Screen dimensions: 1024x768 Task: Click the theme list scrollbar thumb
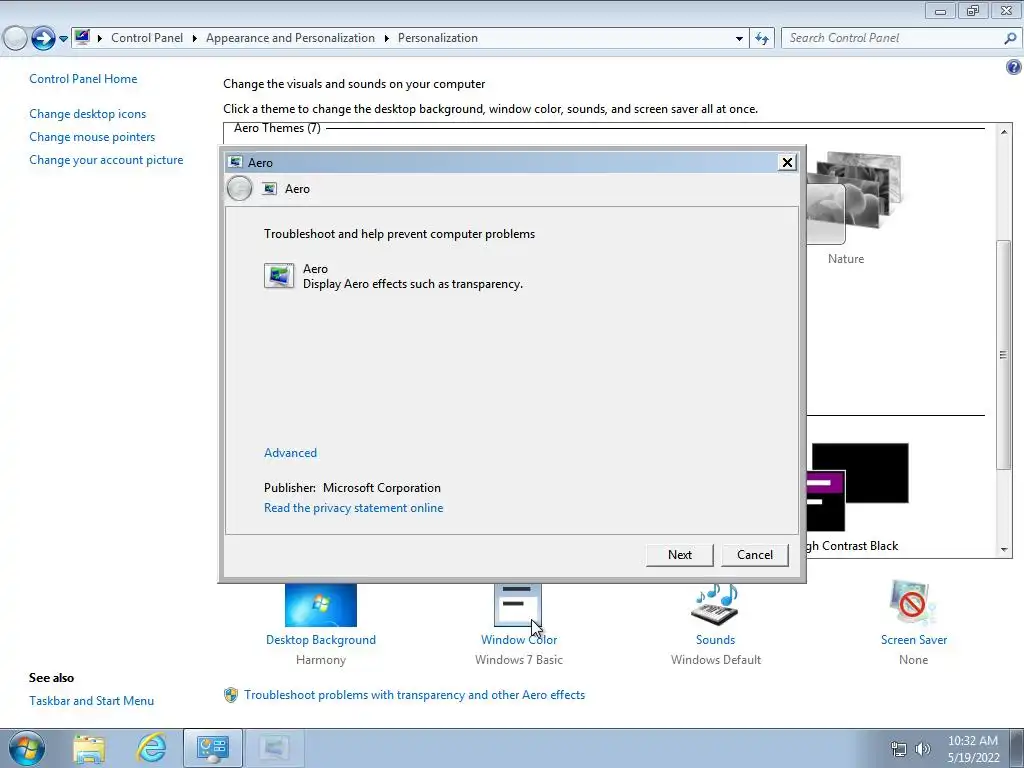(x=1004, y=355)
